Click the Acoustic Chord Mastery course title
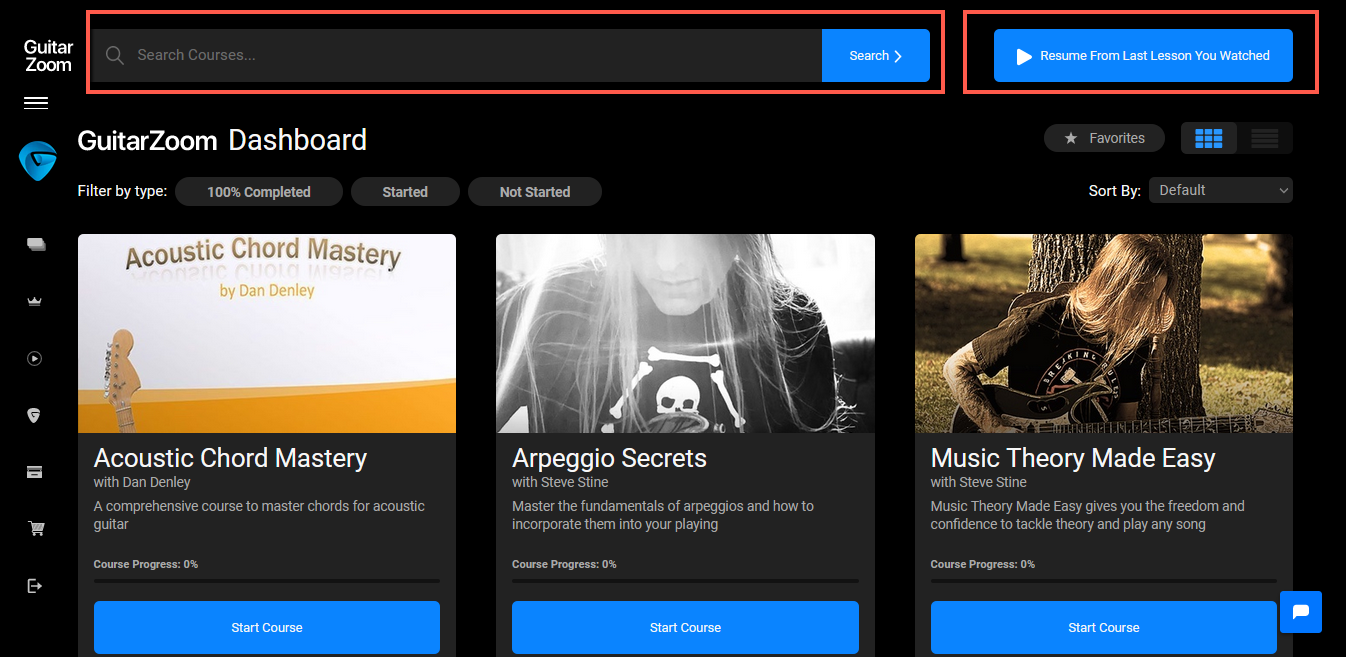1346x657 pixels. coord(230,458)
